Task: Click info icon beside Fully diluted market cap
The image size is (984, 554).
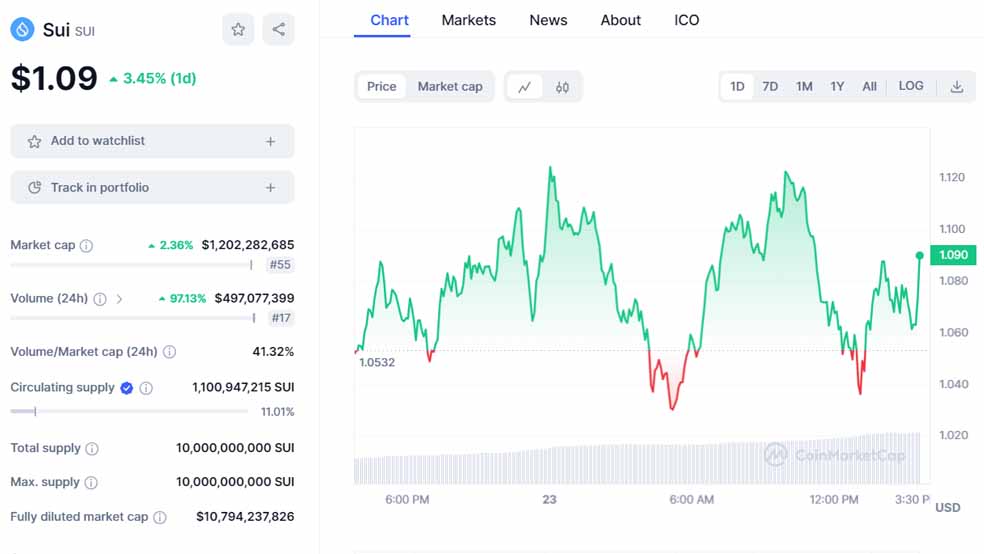Action: (x=160, y=517)
